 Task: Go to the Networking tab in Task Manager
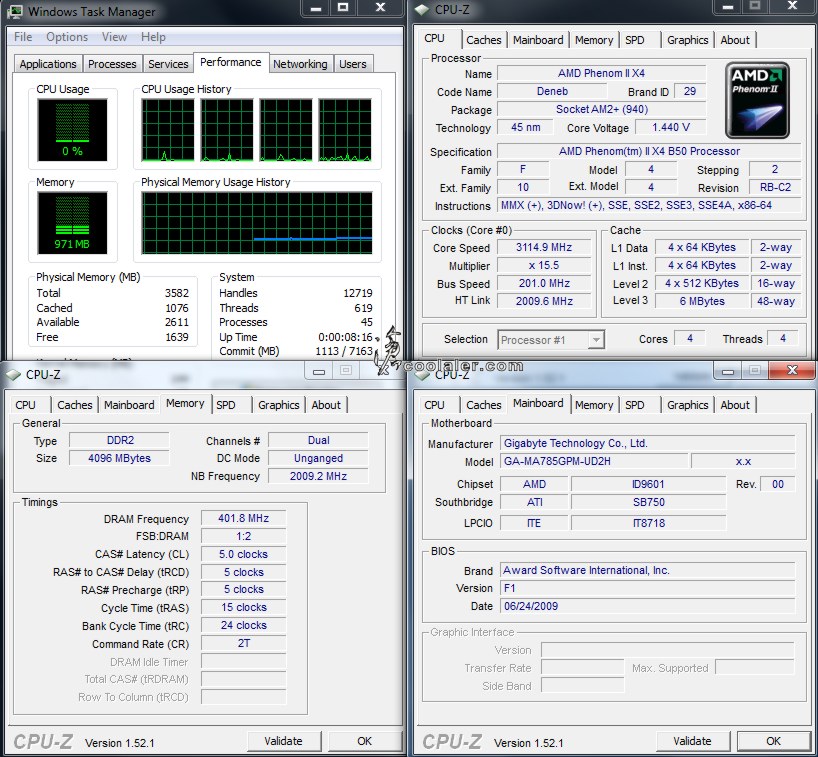click(300, 64)
